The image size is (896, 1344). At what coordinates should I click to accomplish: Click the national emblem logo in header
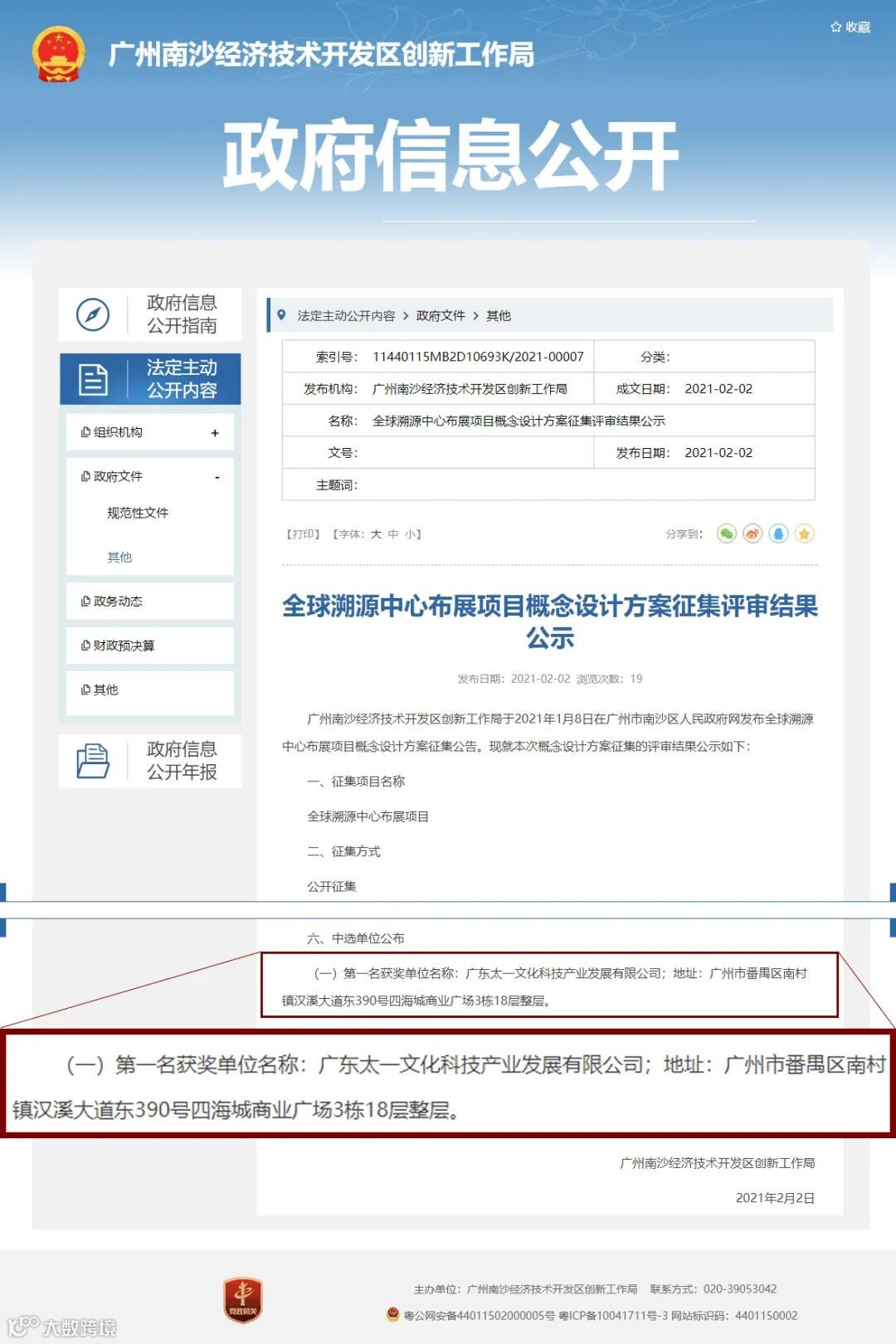click(59, 55)
